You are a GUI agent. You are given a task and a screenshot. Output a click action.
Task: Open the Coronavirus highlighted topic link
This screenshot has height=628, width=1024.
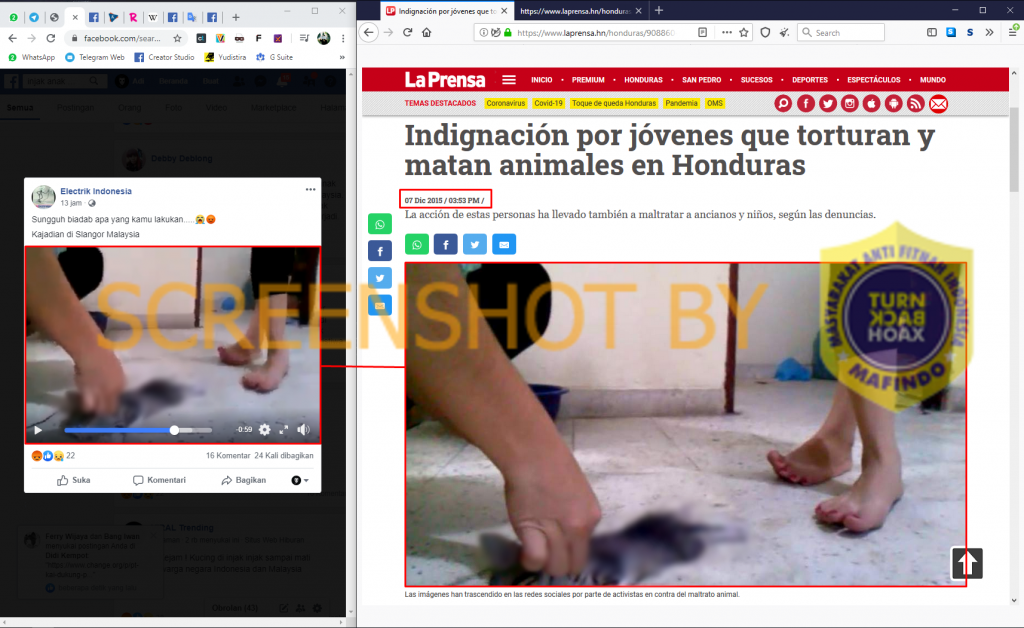(x=505, y=104)
